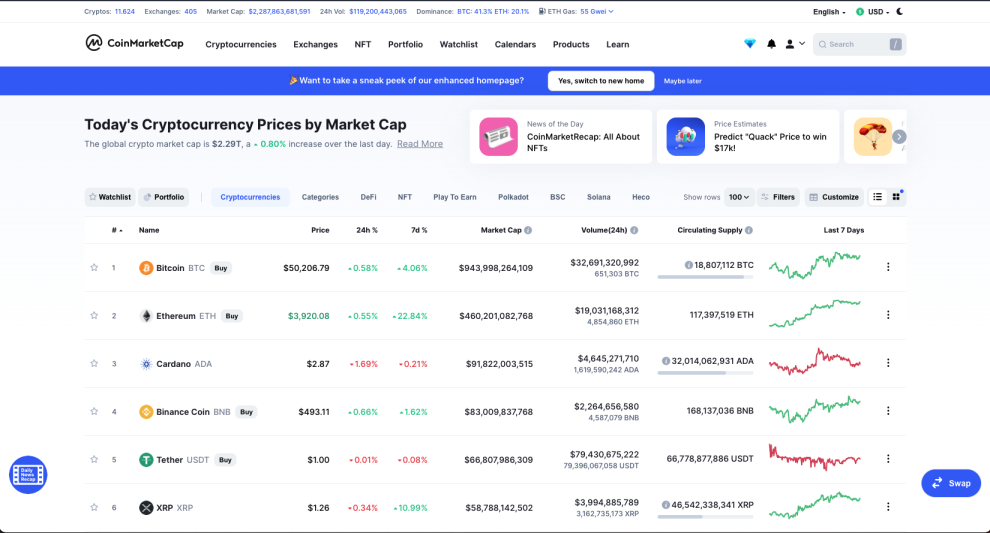Image resolution: width=990 pixels, height=533 pixels.
Task: Open the diamond rewards icon
Action: 749,44
